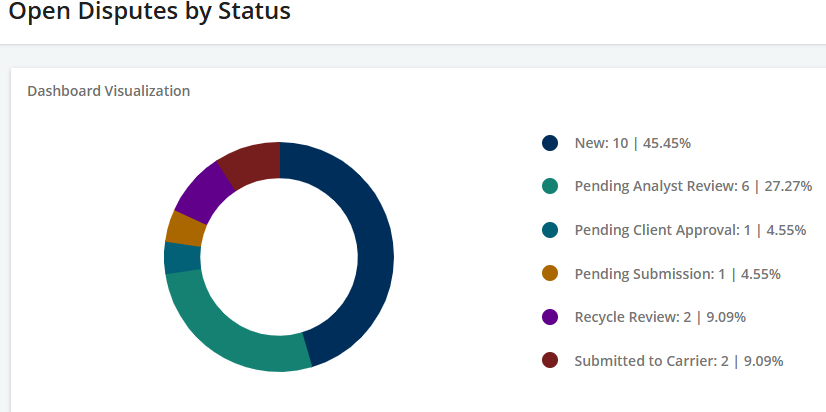Click the Pending Submission legend dot
The height and width of the screenshot is (412, 826).
click(x=549, y=273)
